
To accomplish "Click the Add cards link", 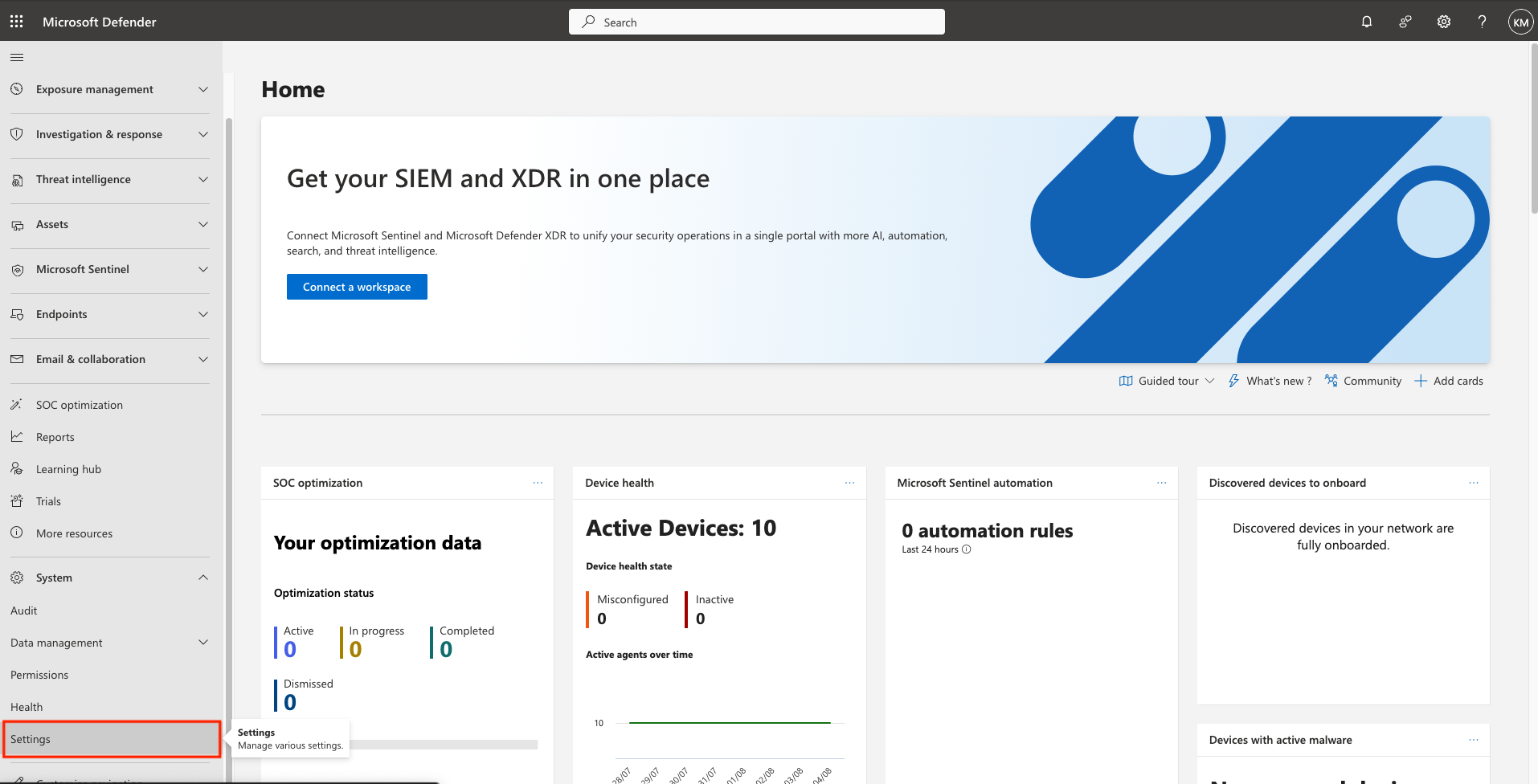I will point(1449,381).
